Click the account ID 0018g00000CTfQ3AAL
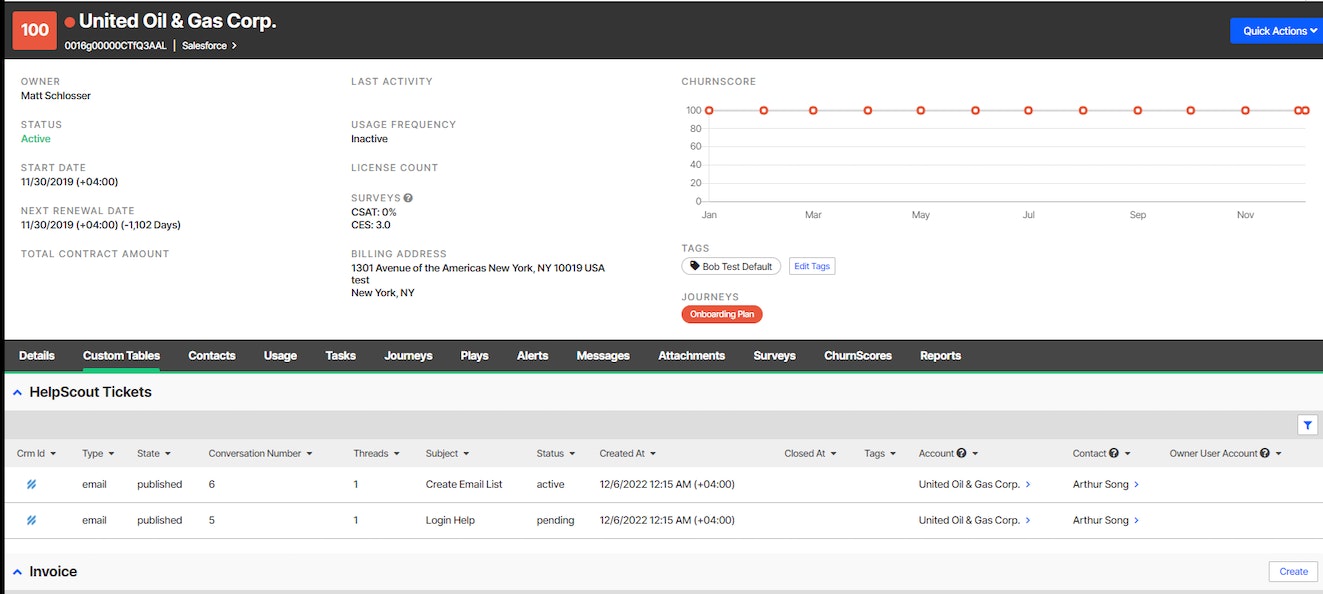Viewport: 1323px width, 594px height. (x=115, y=45)
